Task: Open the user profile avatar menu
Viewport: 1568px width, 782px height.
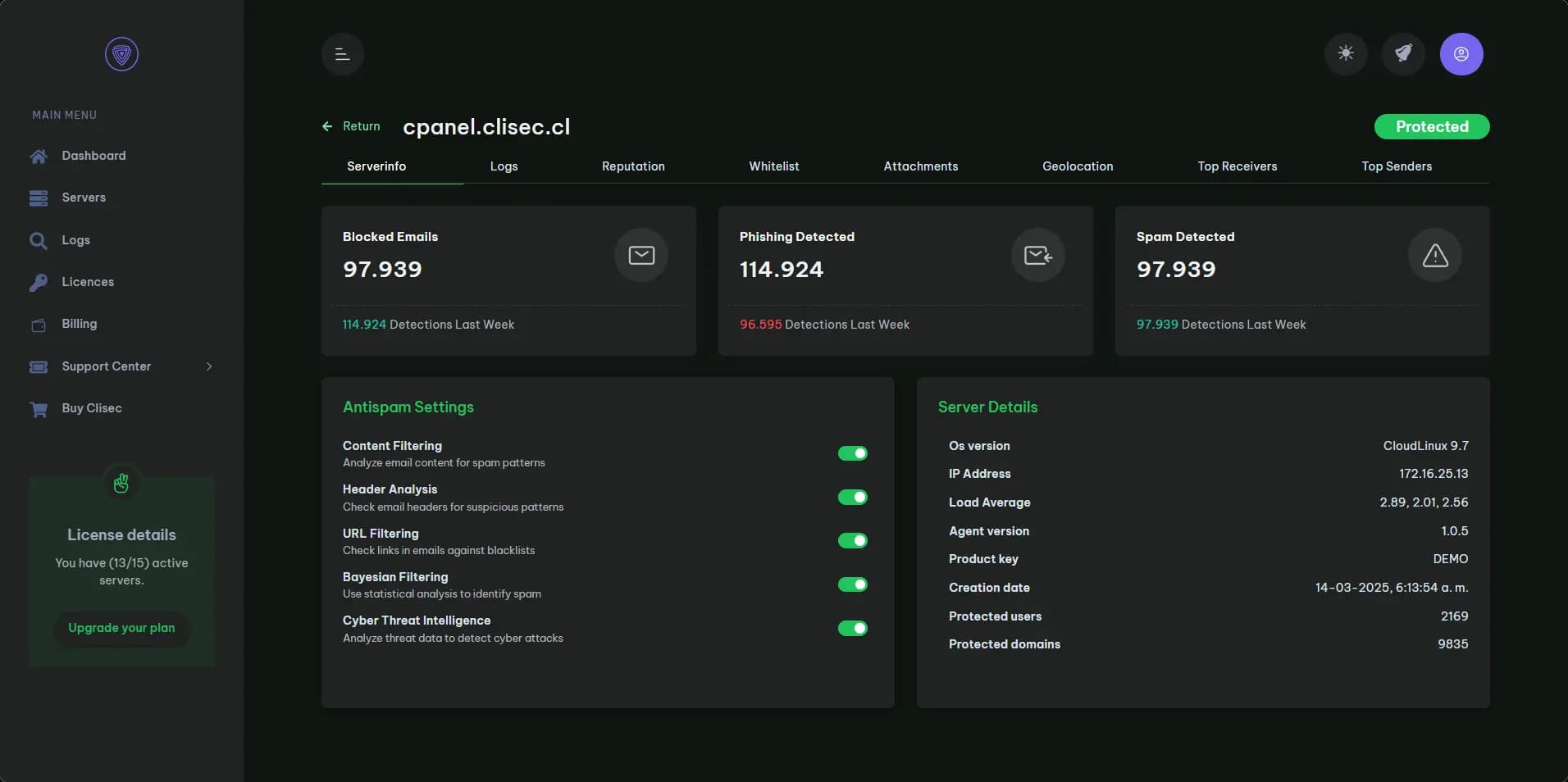Action: coord(1461,54)
